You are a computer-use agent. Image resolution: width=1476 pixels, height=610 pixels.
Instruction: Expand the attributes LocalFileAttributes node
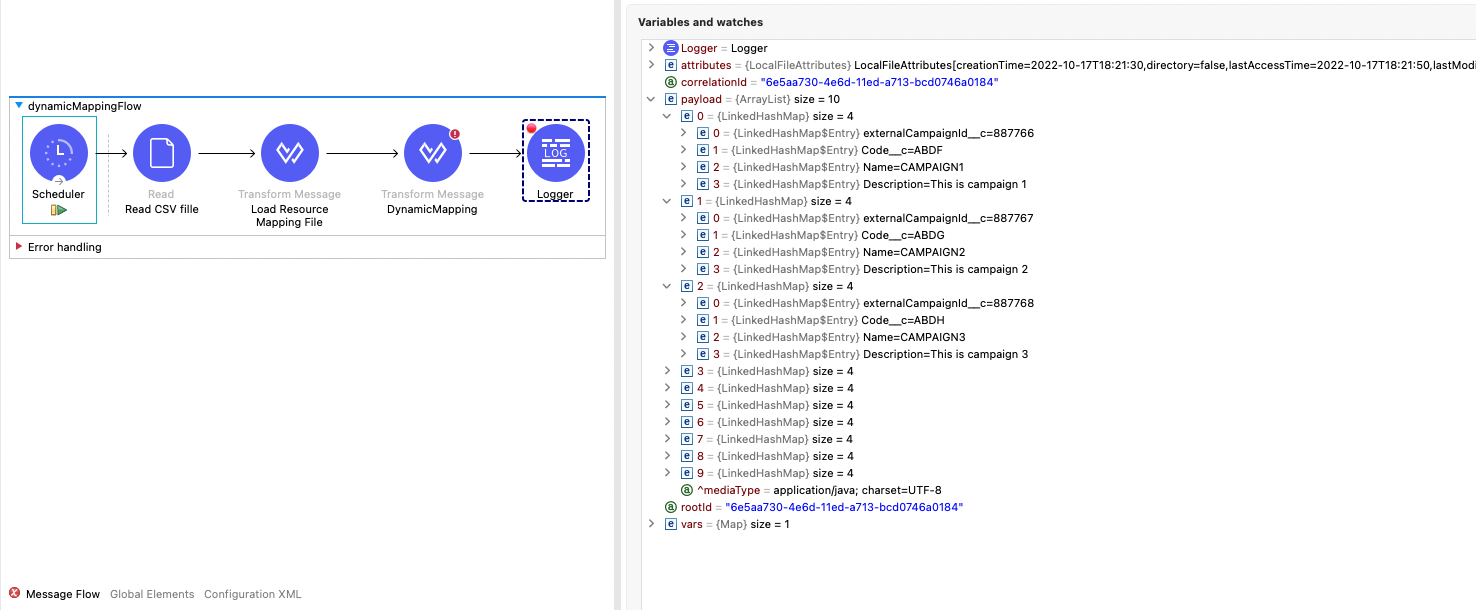coord(652,65)
